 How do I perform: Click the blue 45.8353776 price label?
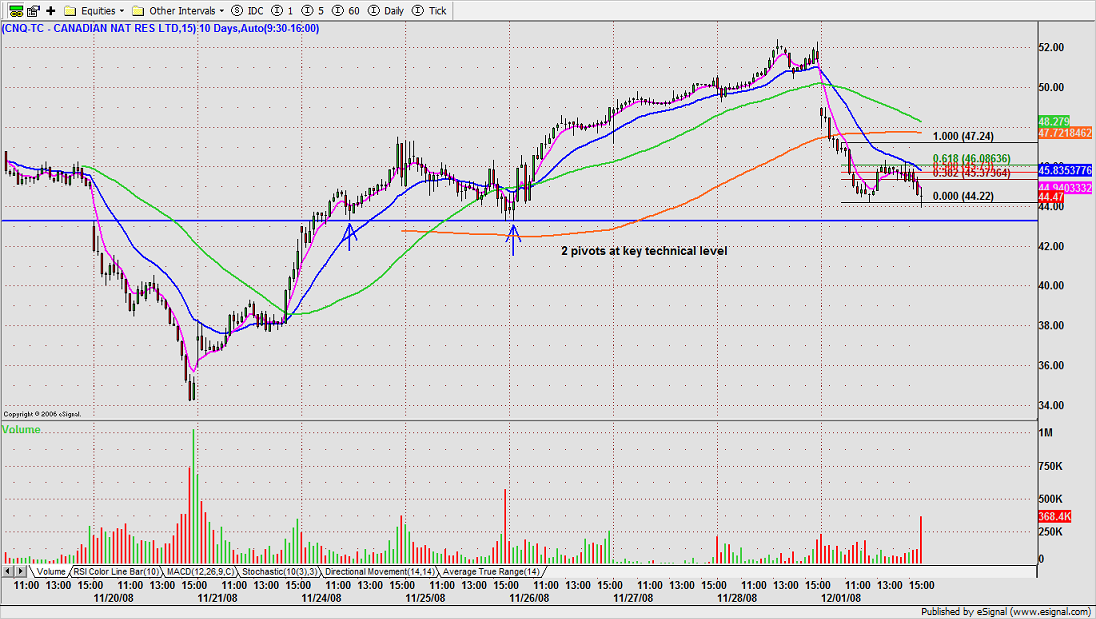point(1065,170)
